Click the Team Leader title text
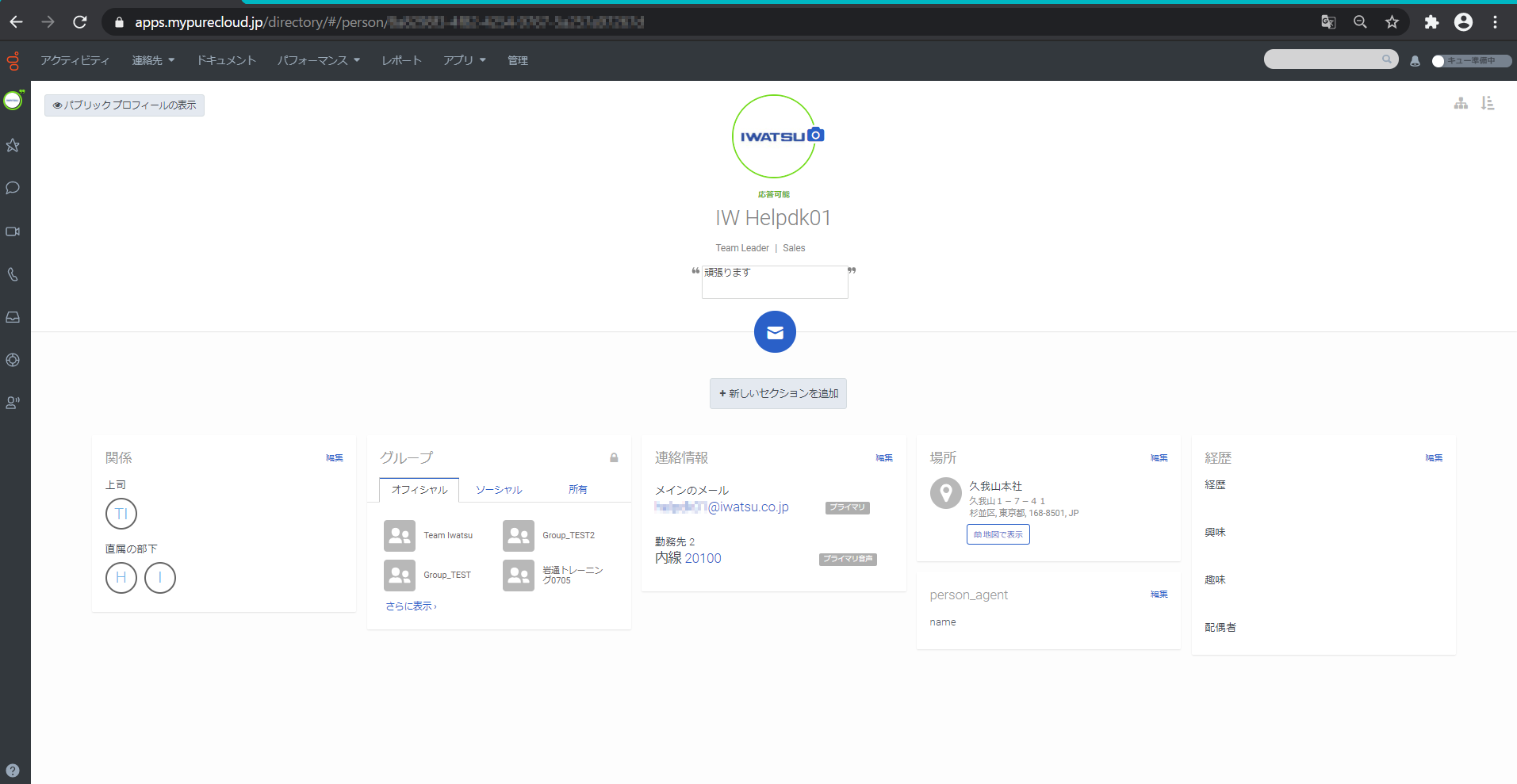The image size is (1517, 784). pos(742,248)
